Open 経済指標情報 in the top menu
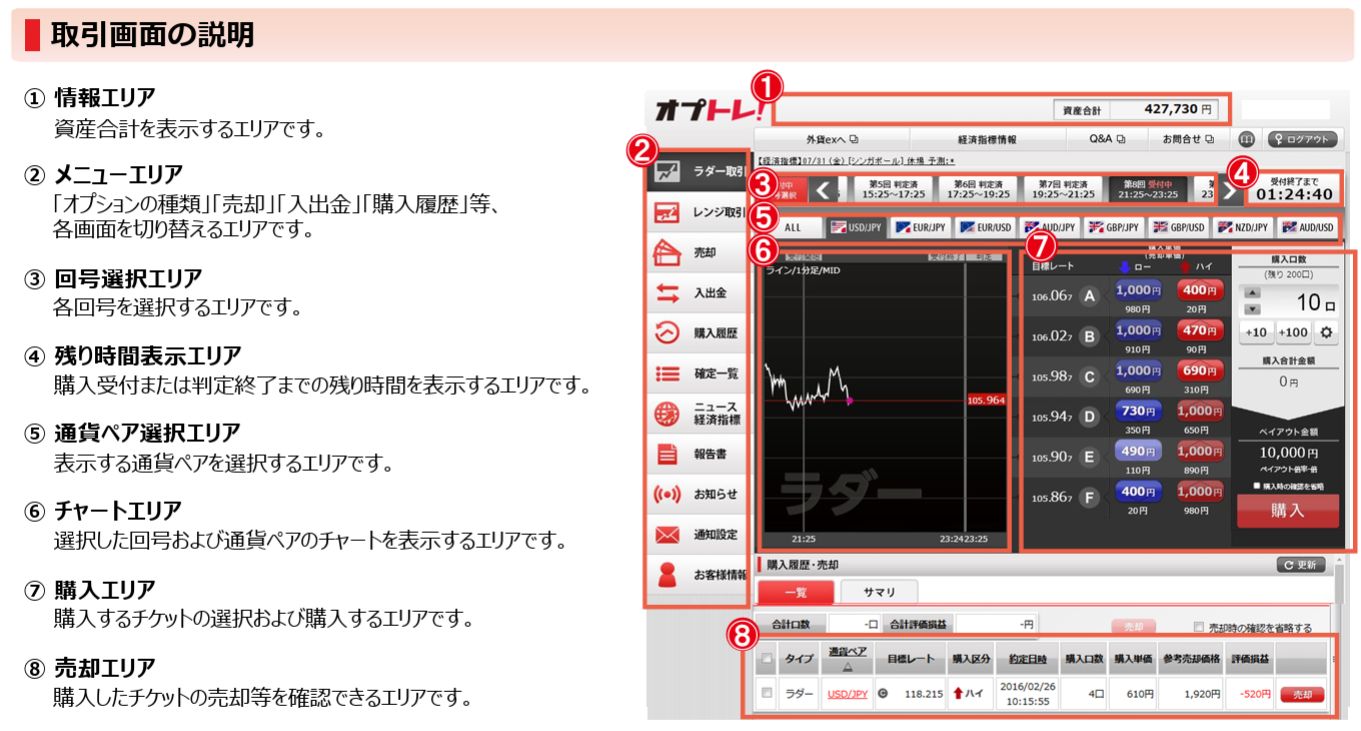Screen dimensions: 1361x731 (x=986, y=139)
